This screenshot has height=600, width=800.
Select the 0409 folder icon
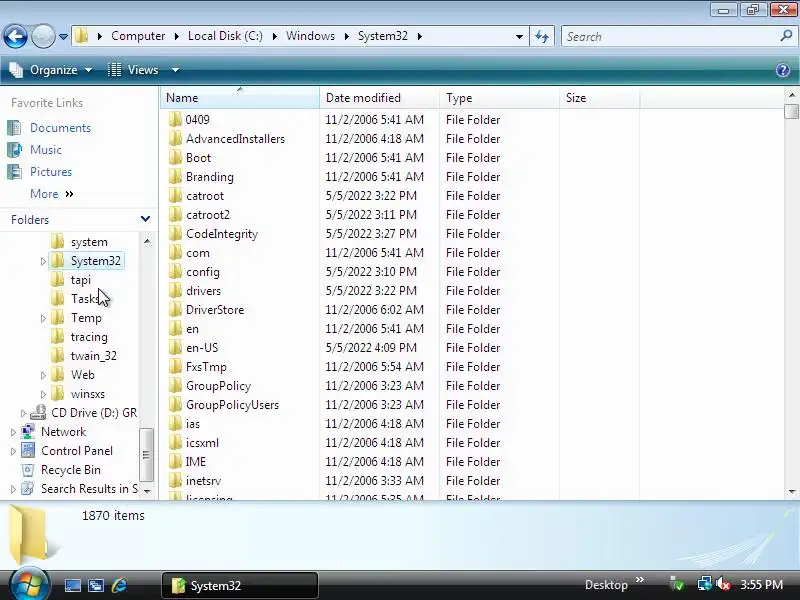coord(175,119)
